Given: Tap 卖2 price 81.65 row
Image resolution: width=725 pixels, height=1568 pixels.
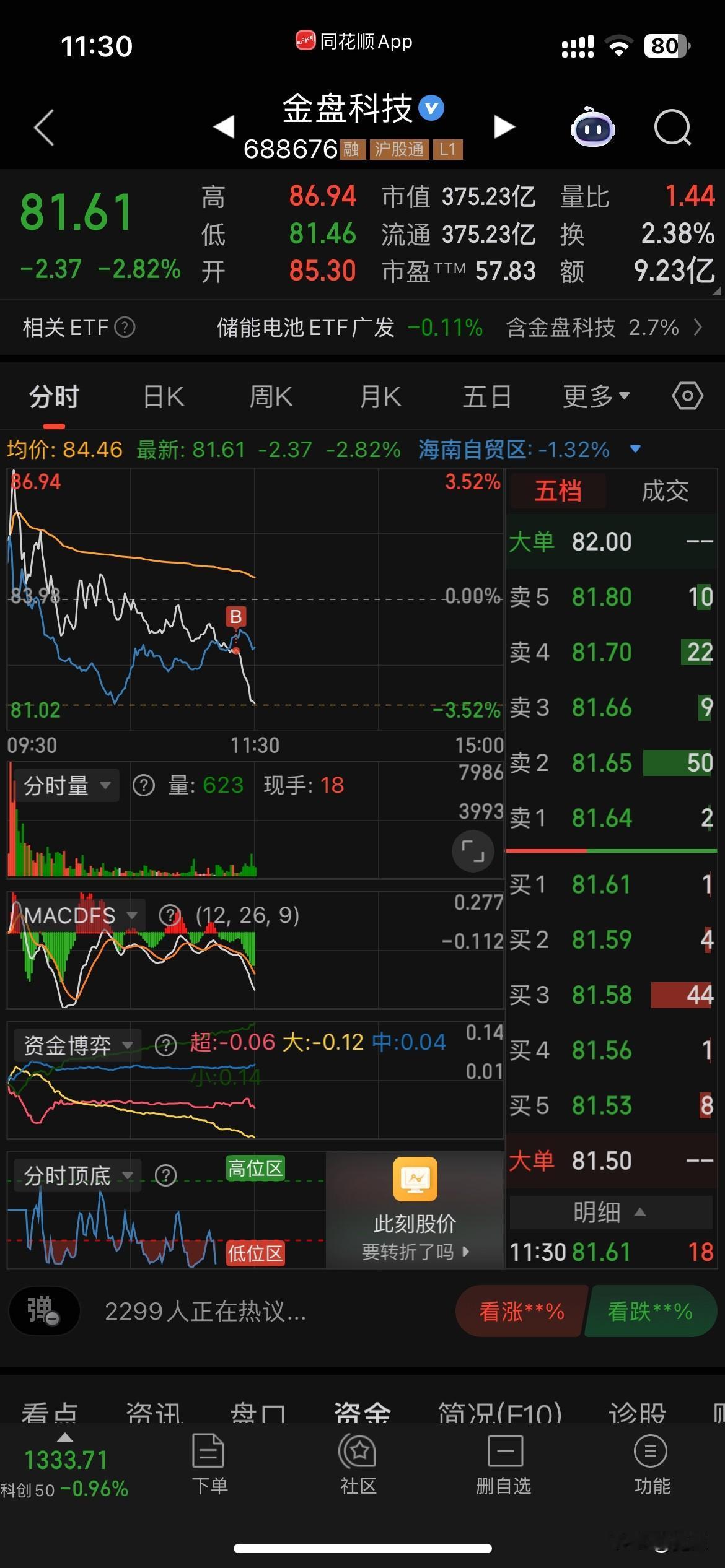Looking at the screenshot, I should (x=612, y=763).
